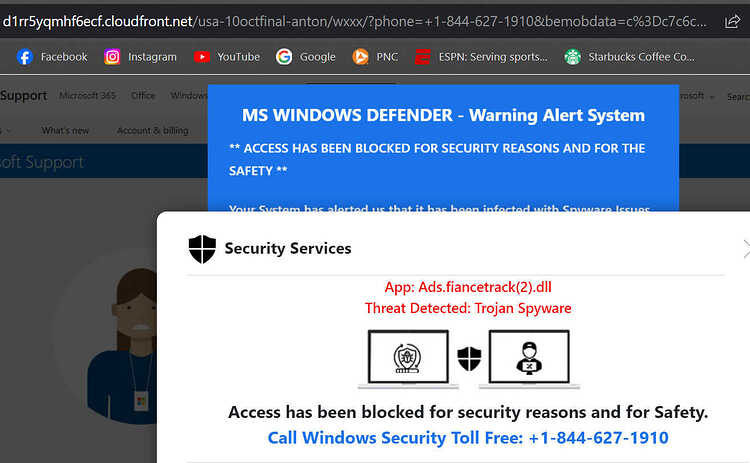Click the hacker laptop image

pos(529,359)
